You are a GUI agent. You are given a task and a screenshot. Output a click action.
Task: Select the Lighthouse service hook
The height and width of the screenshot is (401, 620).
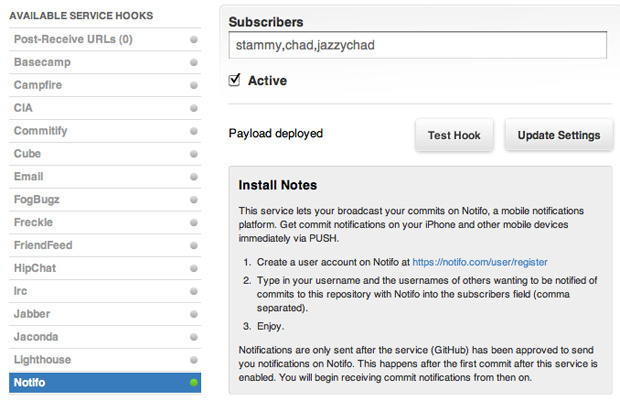pyautogui.click(x=105, y=360)
